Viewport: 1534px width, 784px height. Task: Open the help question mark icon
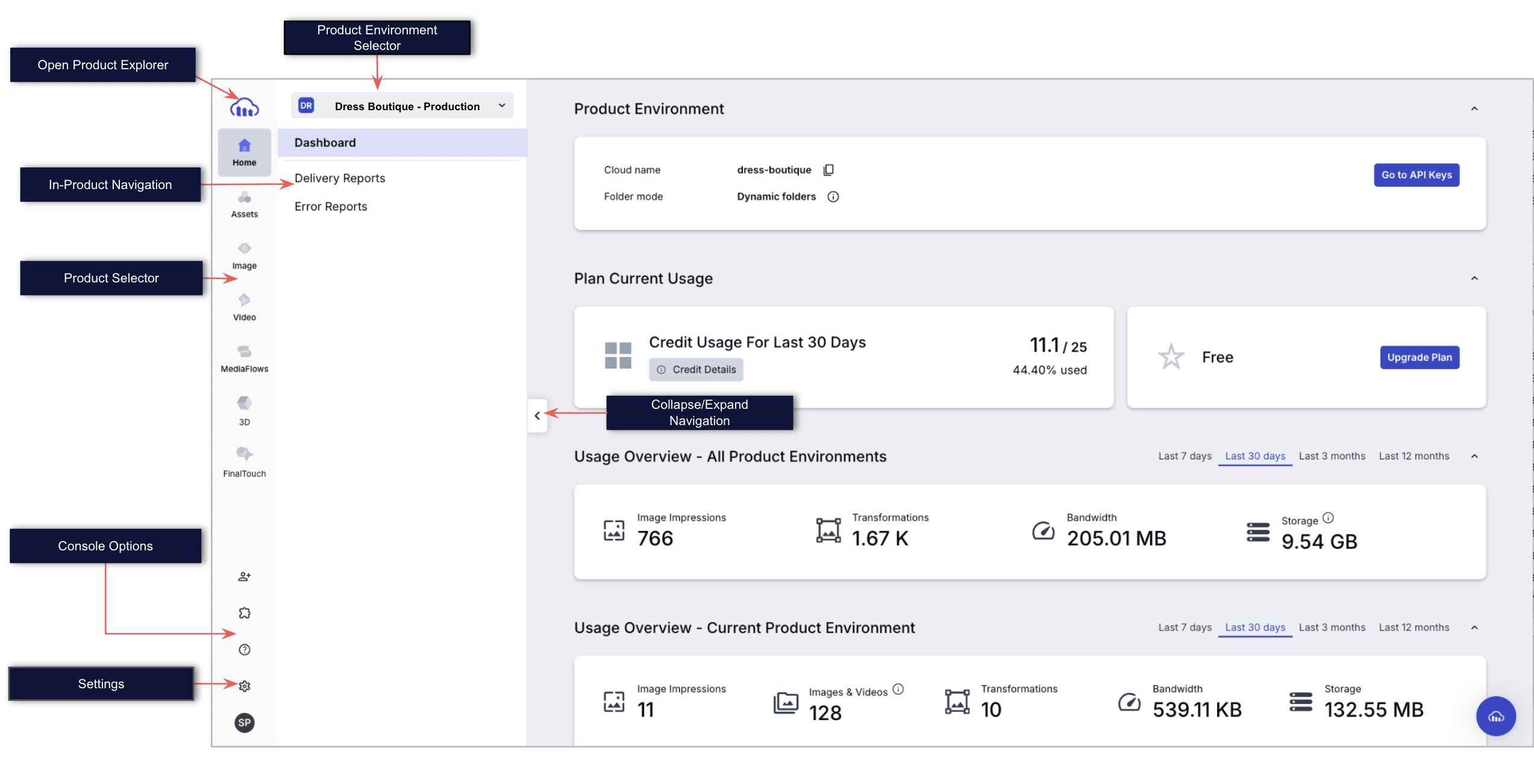(x=245, y=649)
